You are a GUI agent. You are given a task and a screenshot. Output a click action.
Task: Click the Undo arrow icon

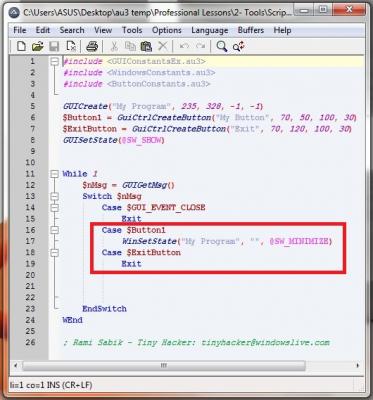pos(184,46)
